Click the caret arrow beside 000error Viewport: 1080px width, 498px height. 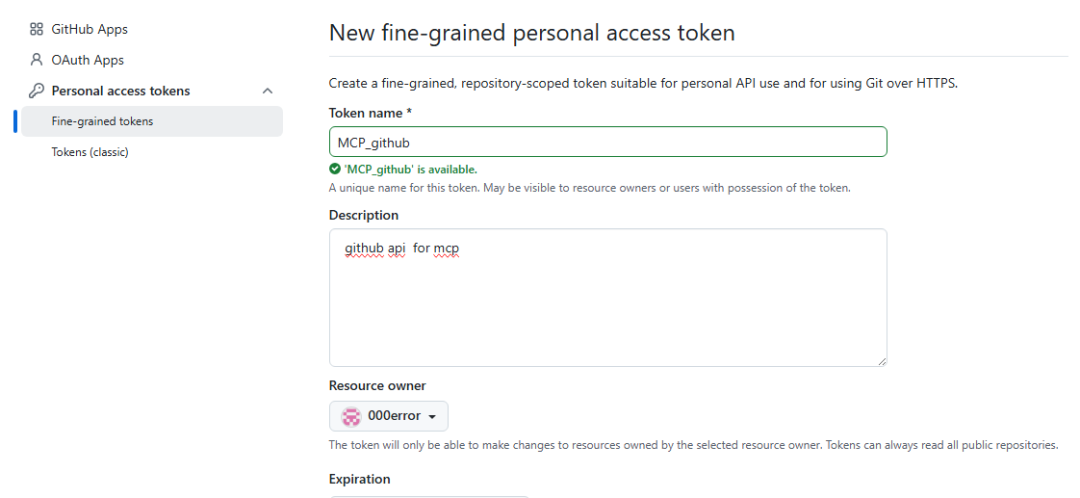[432, 417]
